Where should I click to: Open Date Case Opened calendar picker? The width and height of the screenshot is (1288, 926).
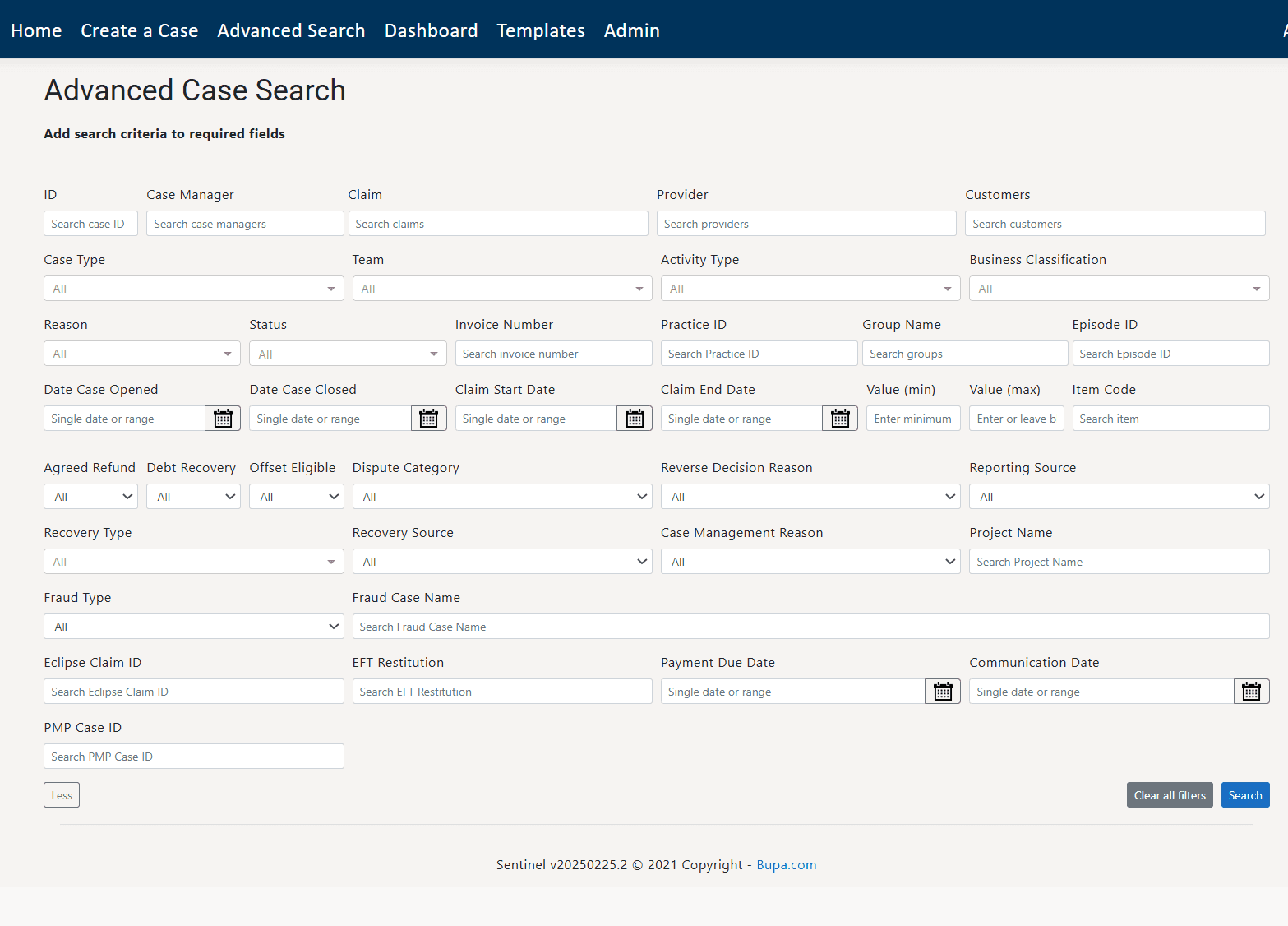coord(223,419)
